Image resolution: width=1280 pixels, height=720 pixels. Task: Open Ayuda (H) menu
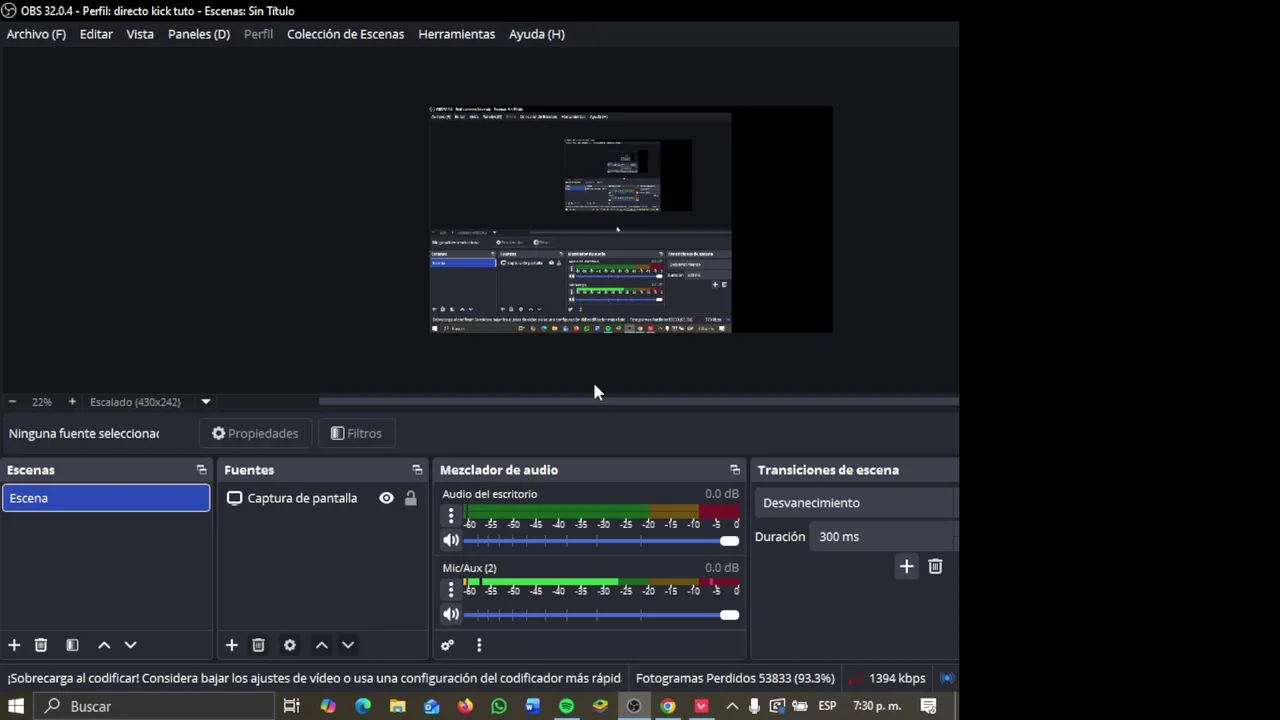(537, 34)
